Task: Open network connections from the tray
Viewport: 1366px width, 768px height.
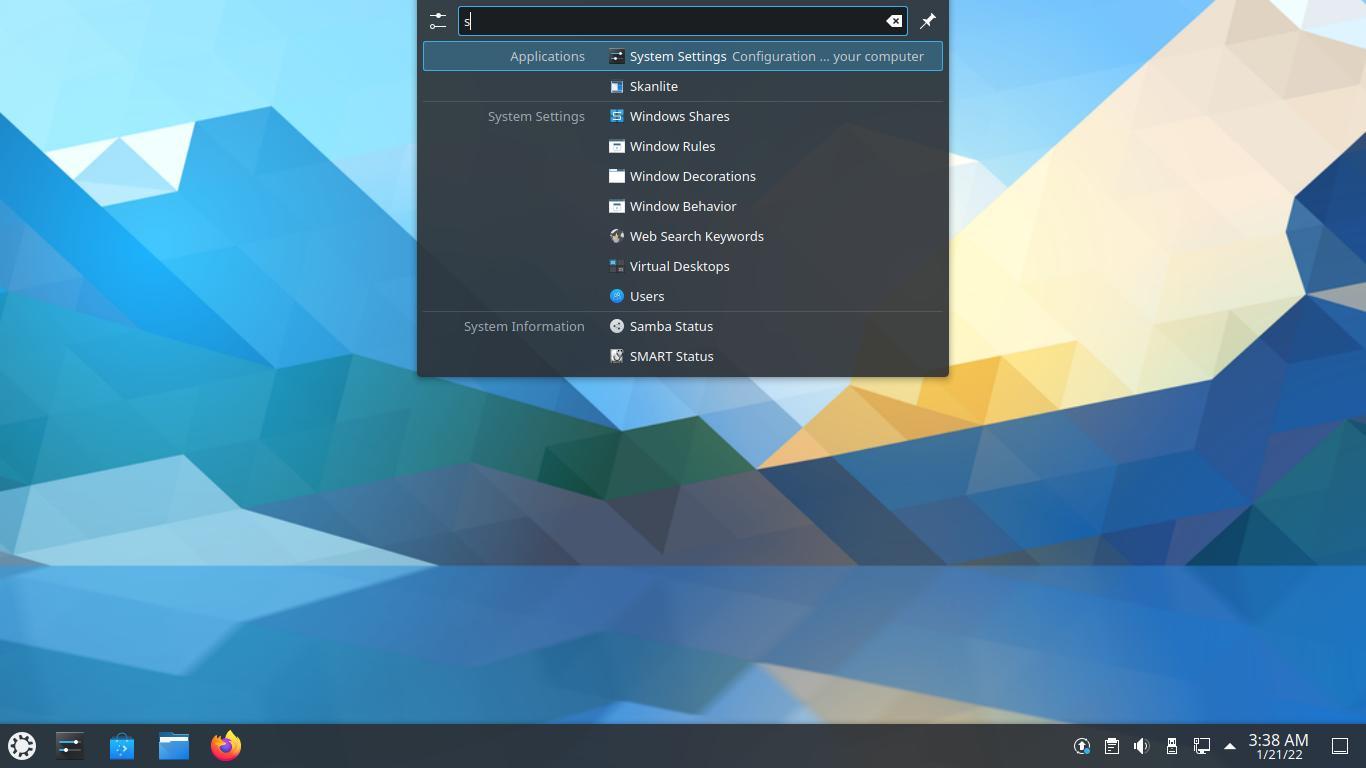Action: pos(1200,745)
